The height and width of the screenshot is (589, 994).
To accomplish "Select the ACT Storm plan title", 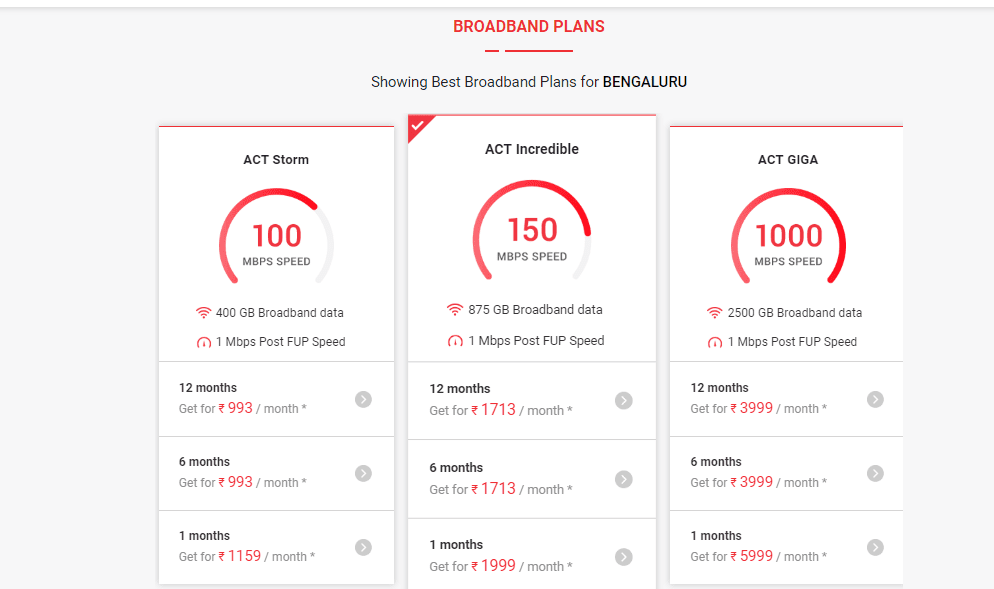I will (276, 159).
